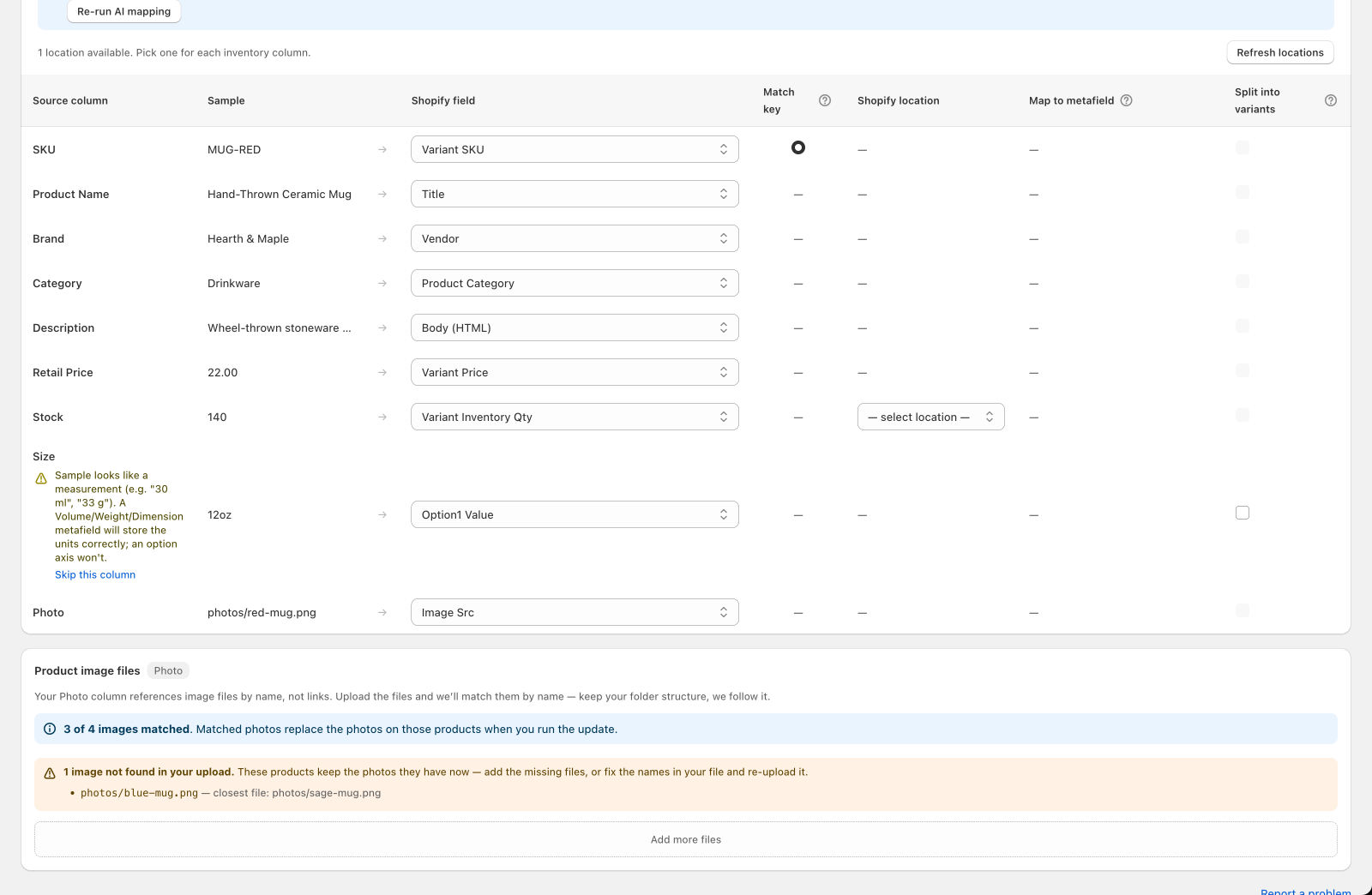Open the Vendor field dropdown
The height and width of the screenshot is (895, 1372).
[575, 238]
